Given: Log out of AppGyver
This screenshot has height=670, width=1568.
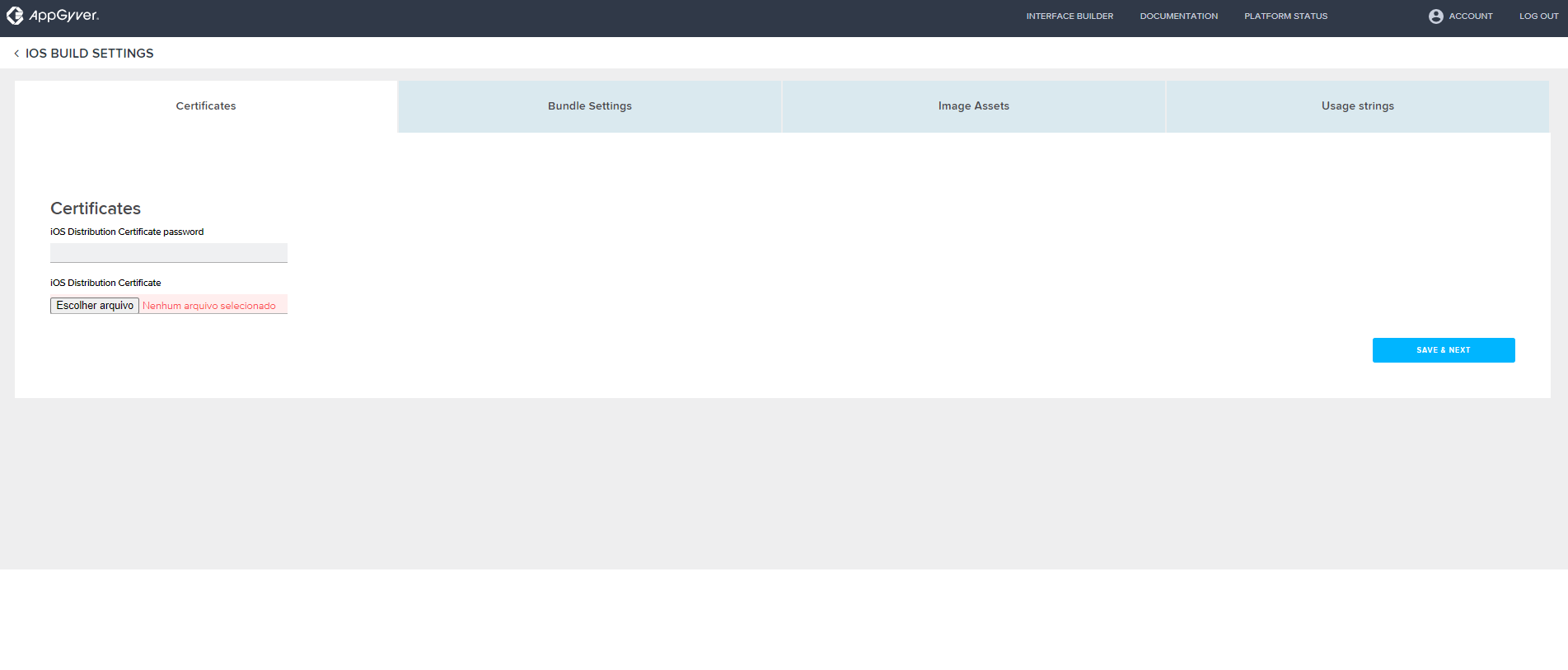Looking at the screenshot, I should tap(1539, 16).
